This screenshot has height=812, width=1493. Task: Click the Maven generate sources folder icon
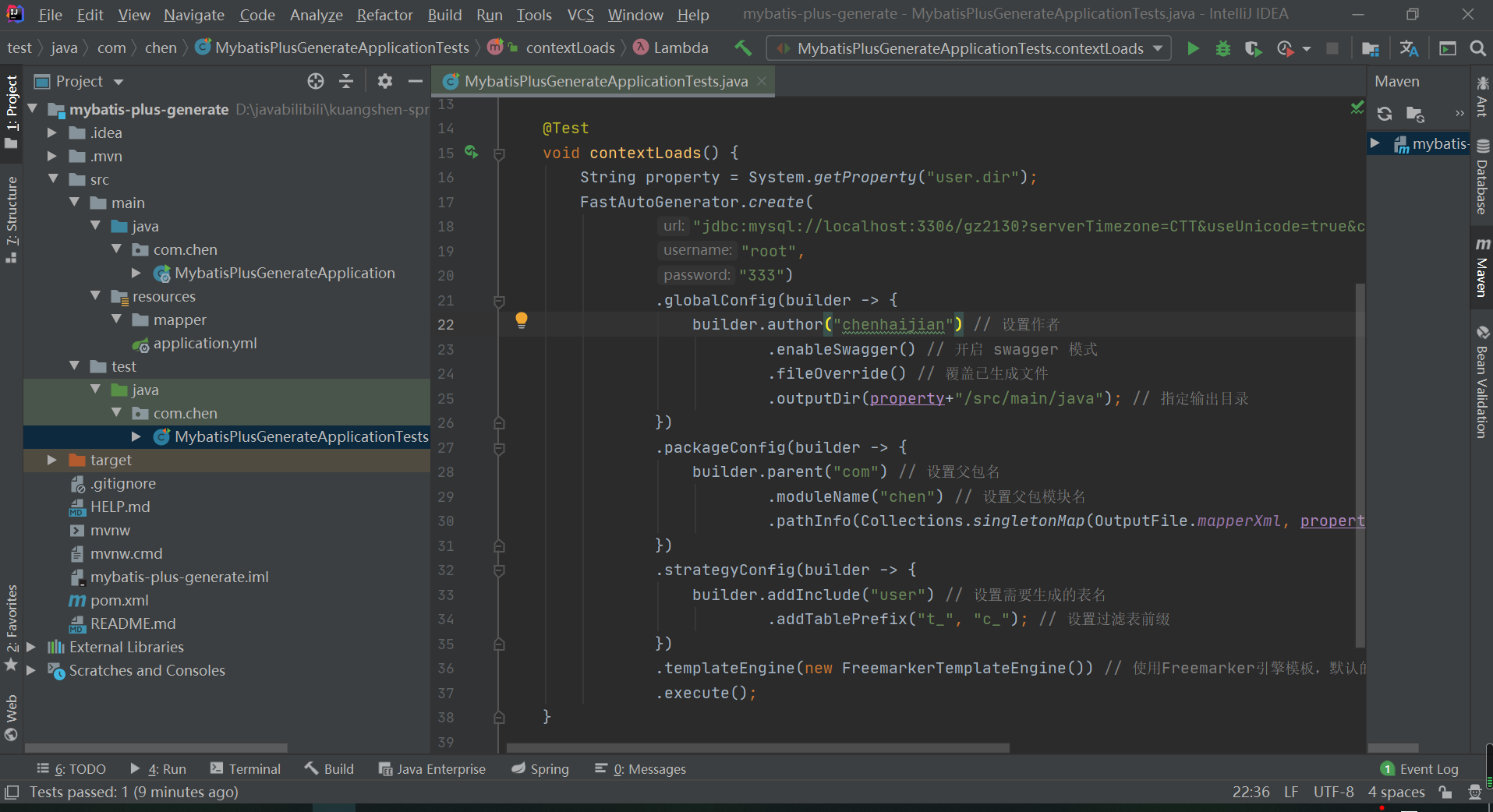(x=1415, y=114)
